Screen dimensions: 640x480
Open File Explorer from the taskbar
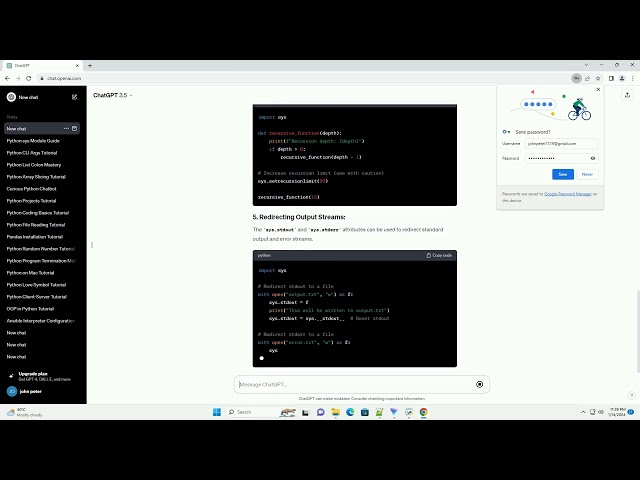(336, 412)
